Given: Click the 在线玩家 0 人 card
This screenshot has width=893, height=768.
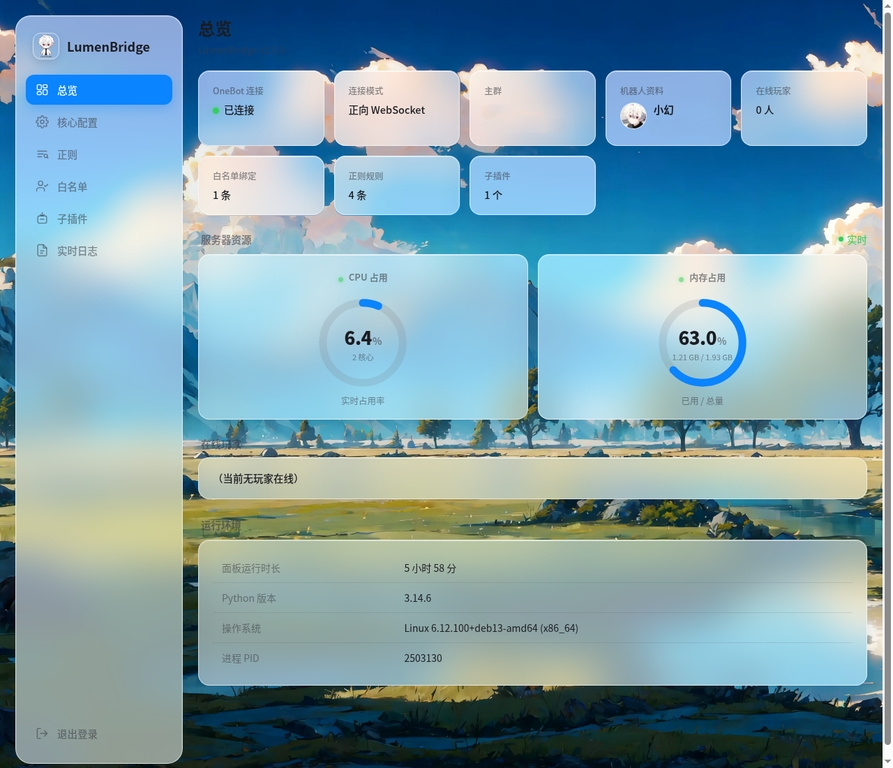Looking at the screenshot, I should click(804, 108).
